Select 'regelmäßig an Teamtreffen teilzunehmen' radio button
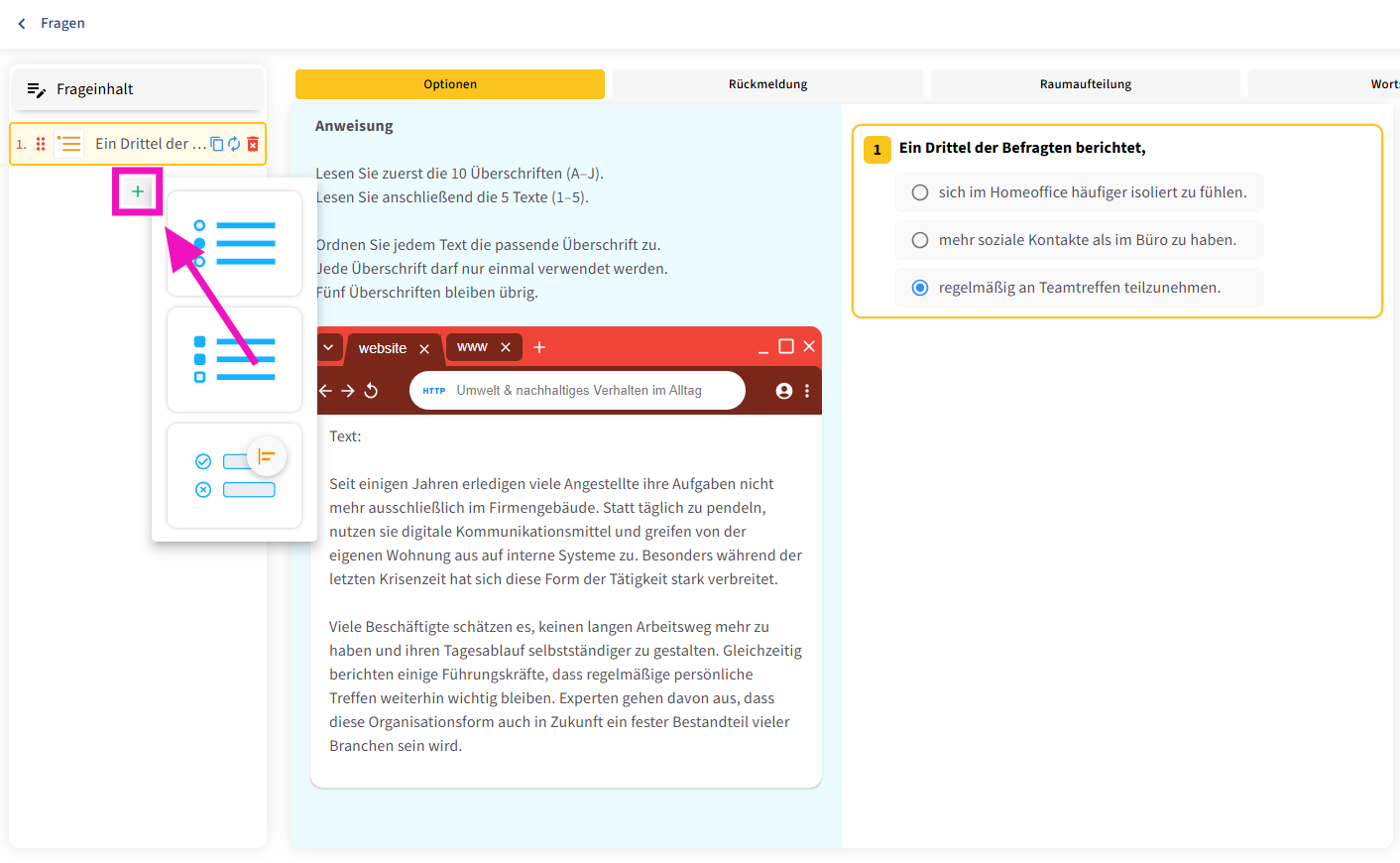Viewport: 1400px width, 863px height. click(920, 288)
